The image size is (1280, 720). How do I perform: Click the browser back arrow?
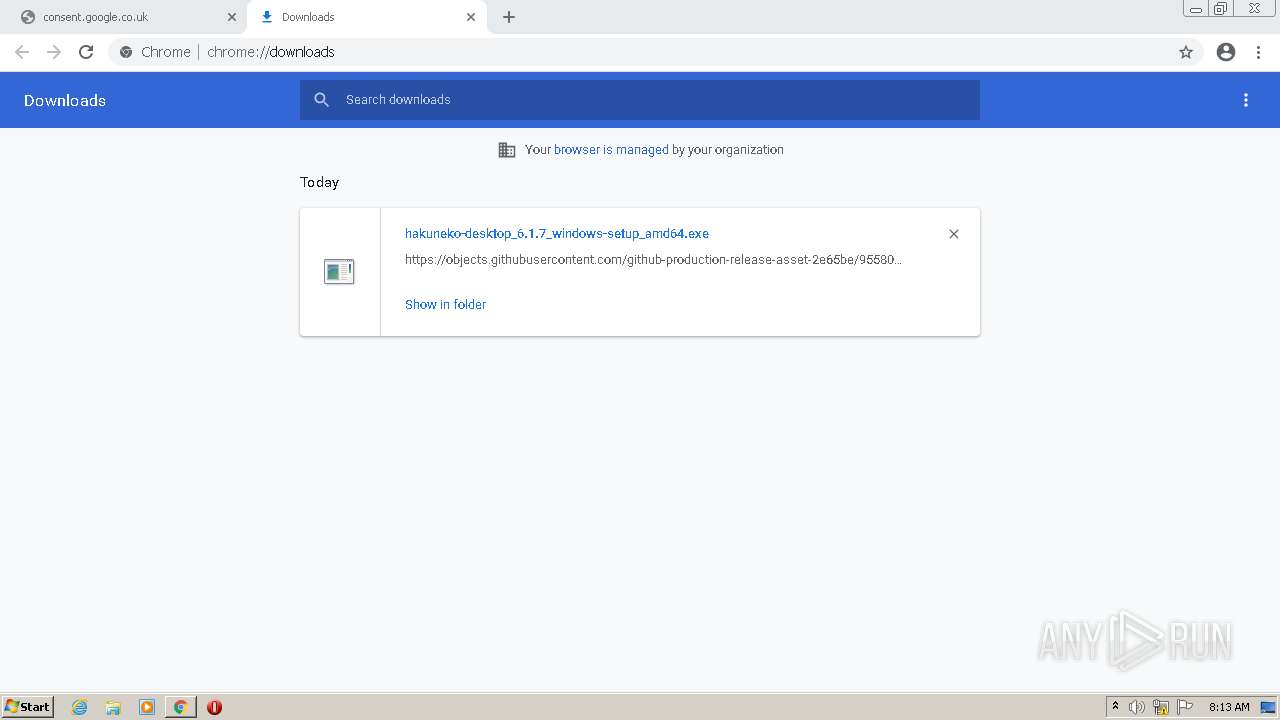coord(22,52)
